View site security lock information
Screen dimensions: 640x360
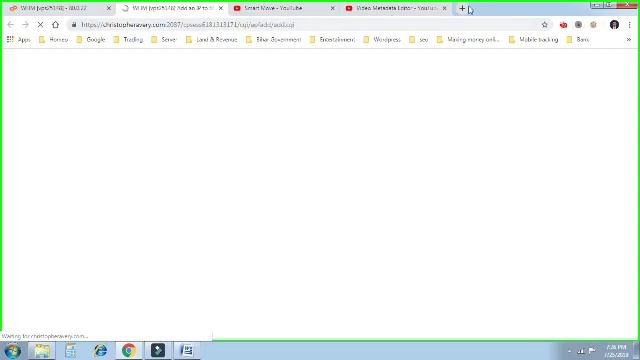tap(74, 25)
